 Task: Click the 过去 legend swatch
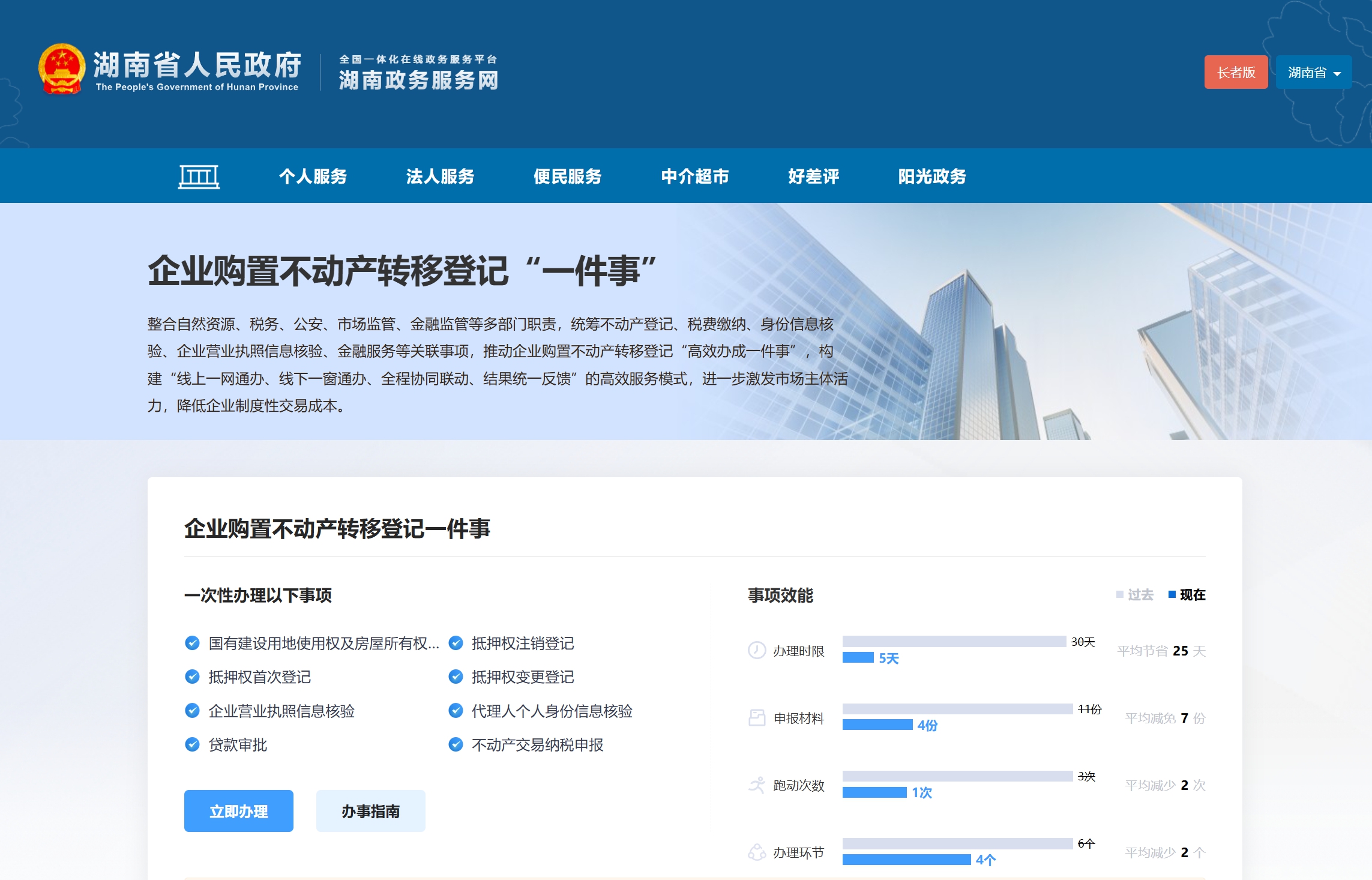point(1119,594)
